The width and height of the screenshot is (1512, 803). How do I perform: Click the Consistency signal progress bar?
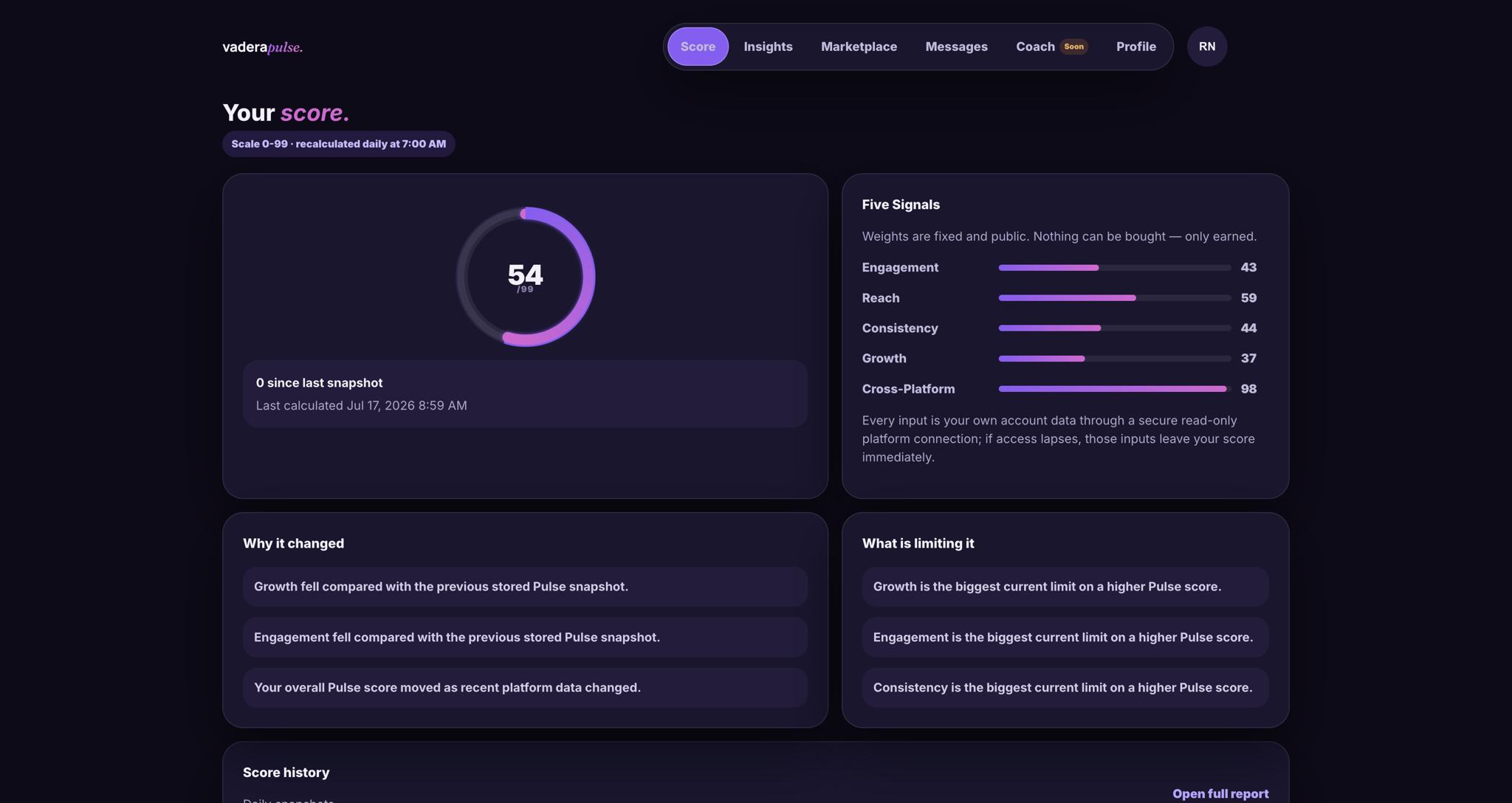tap(1114, 328)
